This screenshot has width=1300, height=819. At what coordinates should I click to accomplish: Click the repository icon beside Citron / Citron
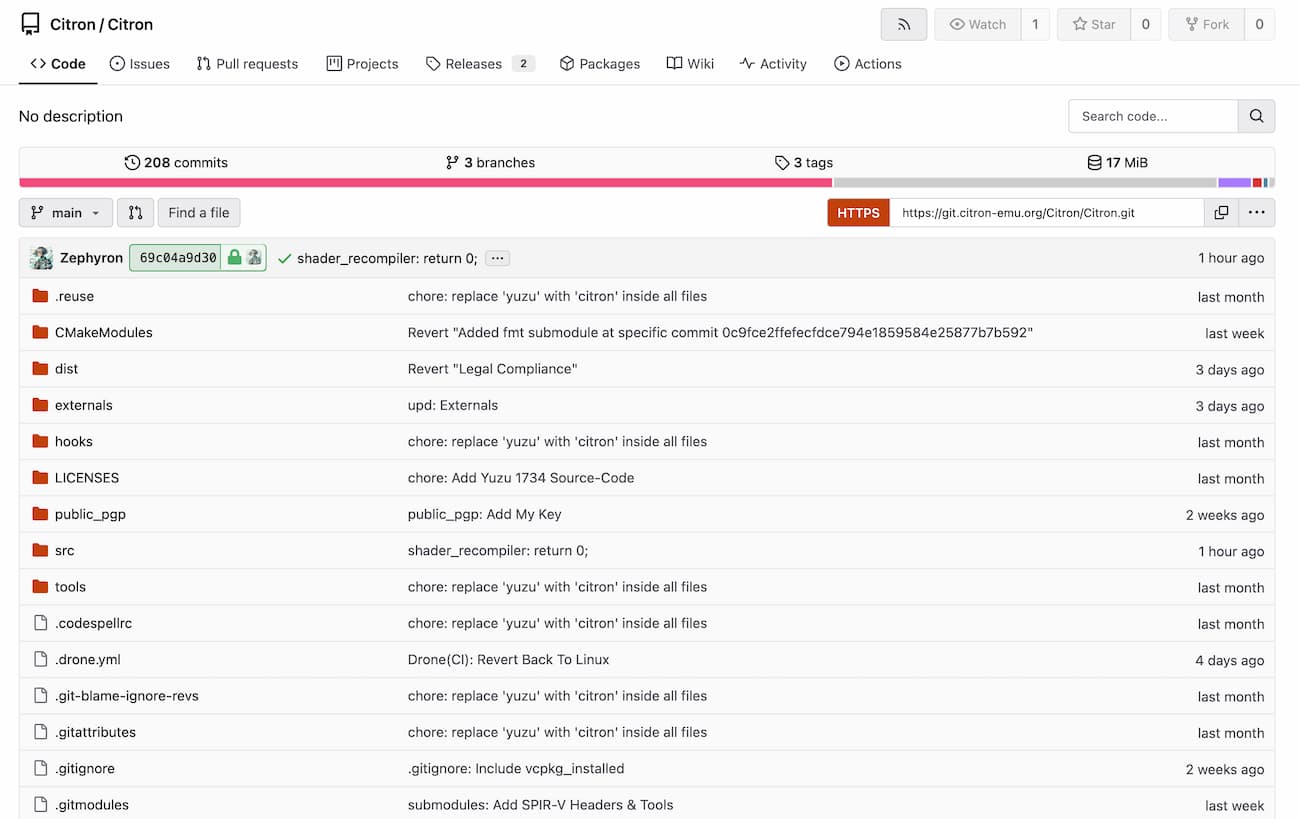tap(30, 24)
